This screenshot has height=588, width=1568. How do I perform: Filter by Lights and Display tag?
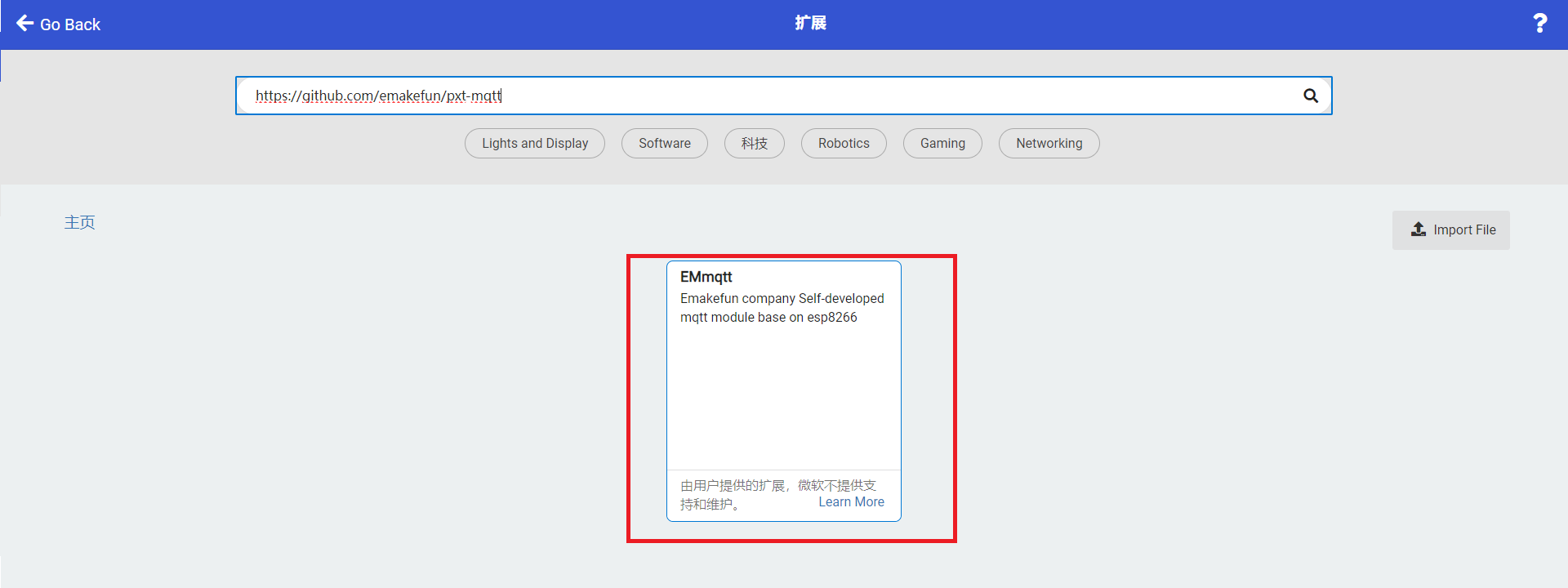click(x=535, y=143)
